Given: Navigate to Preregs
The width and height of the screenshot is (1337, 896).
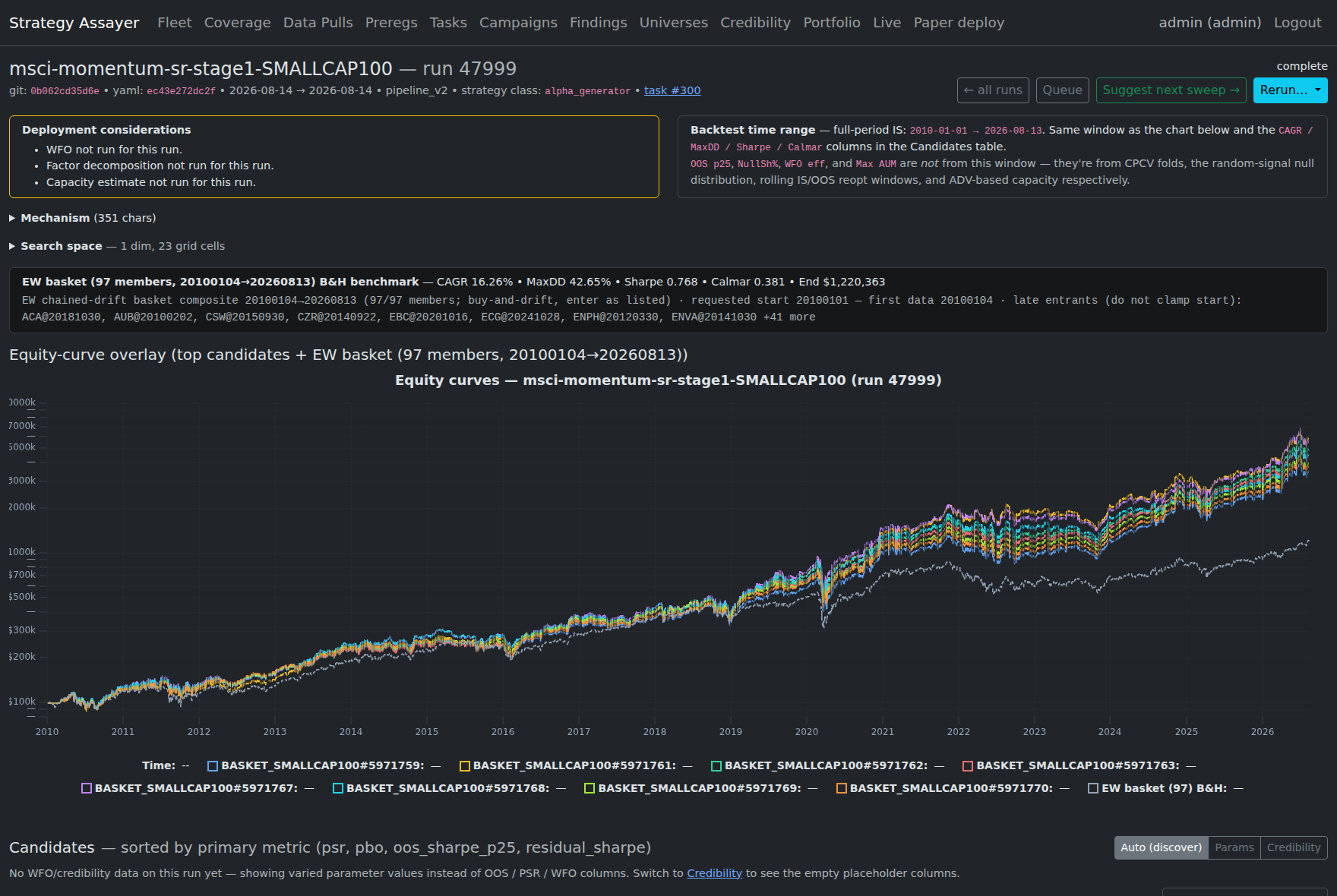Looking at the screenshot, I should click(x=391, y=23).
